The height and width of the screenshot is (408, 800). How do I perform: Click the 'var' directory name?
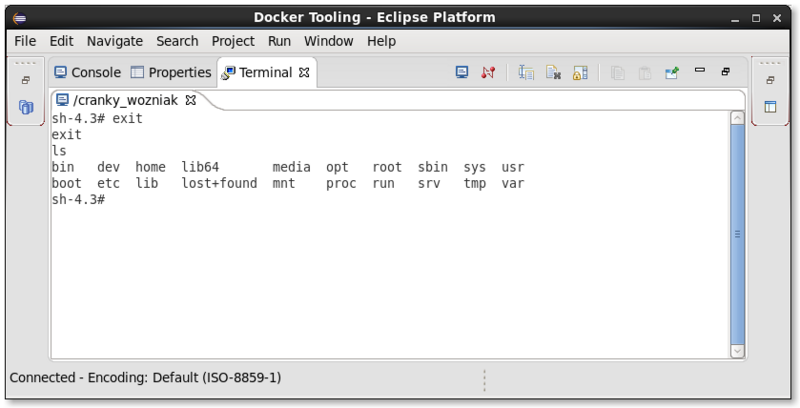[x=513, y=184]
